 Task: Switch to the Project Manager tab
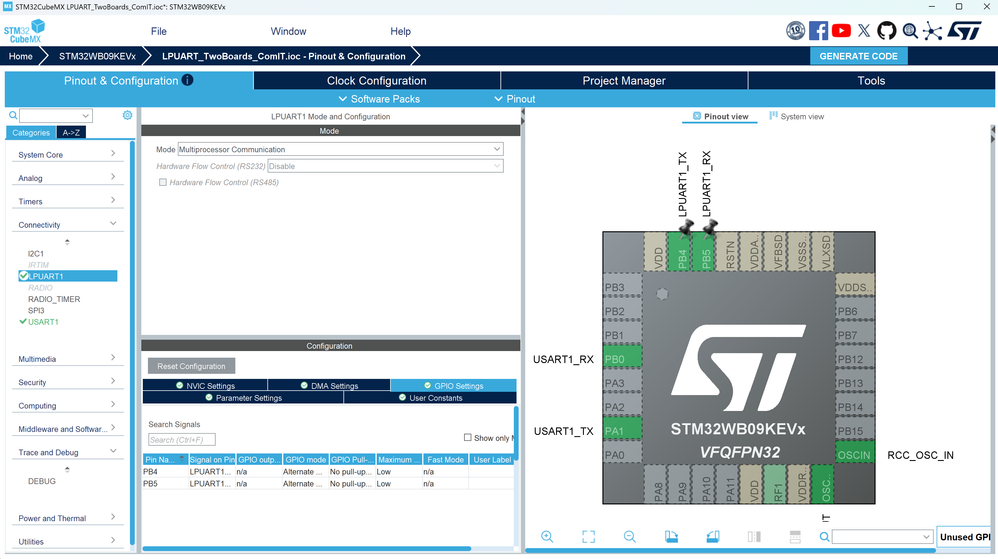[x=624, y=80]
